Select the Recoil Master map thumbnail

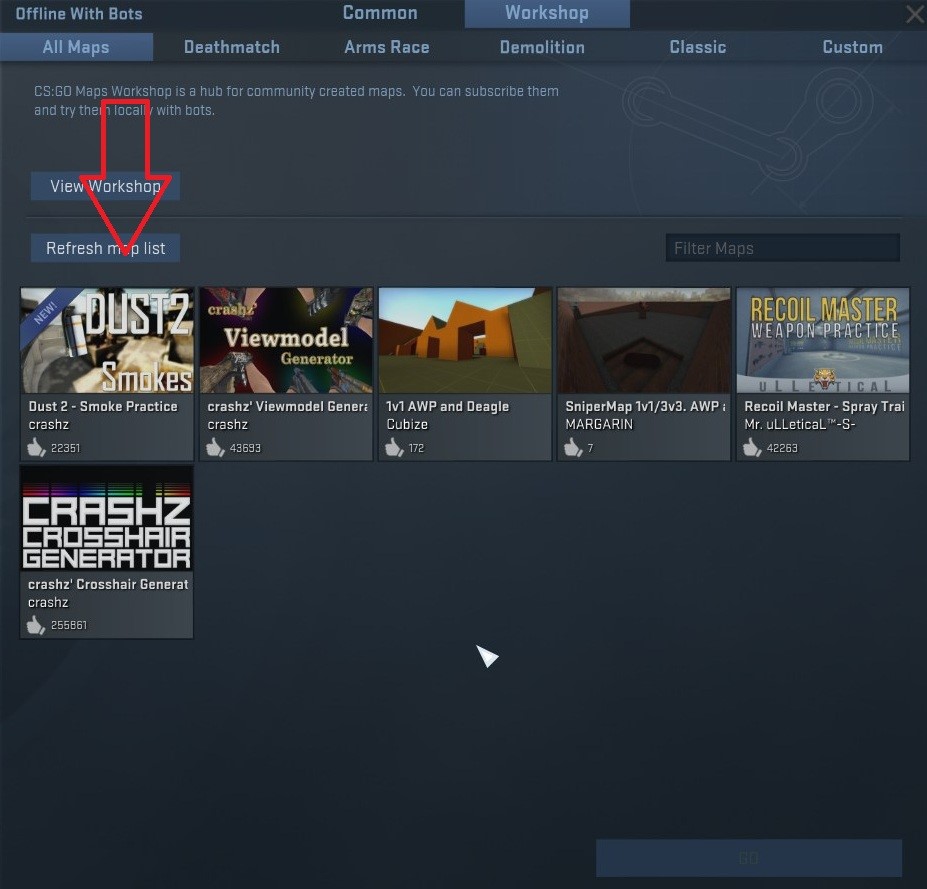[x=823, y=340]
